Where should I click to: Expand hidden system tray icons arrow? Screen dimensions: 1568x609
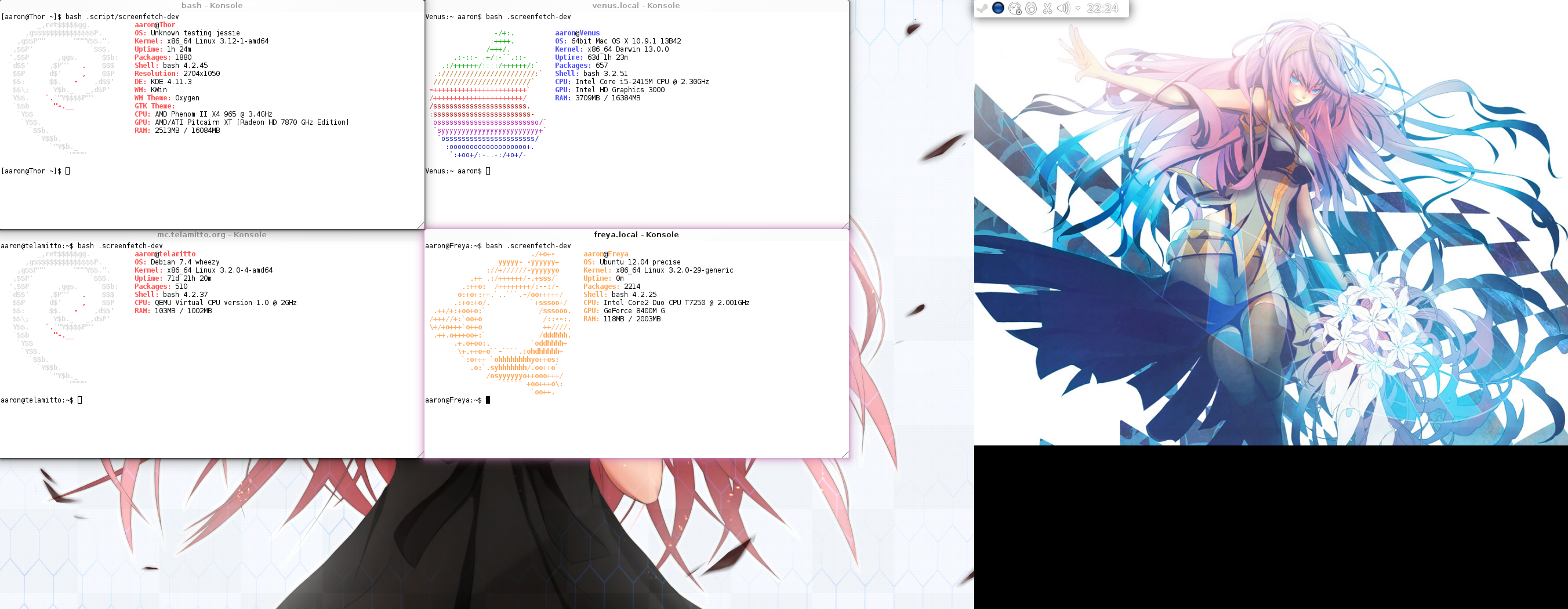pos(1078,8)
